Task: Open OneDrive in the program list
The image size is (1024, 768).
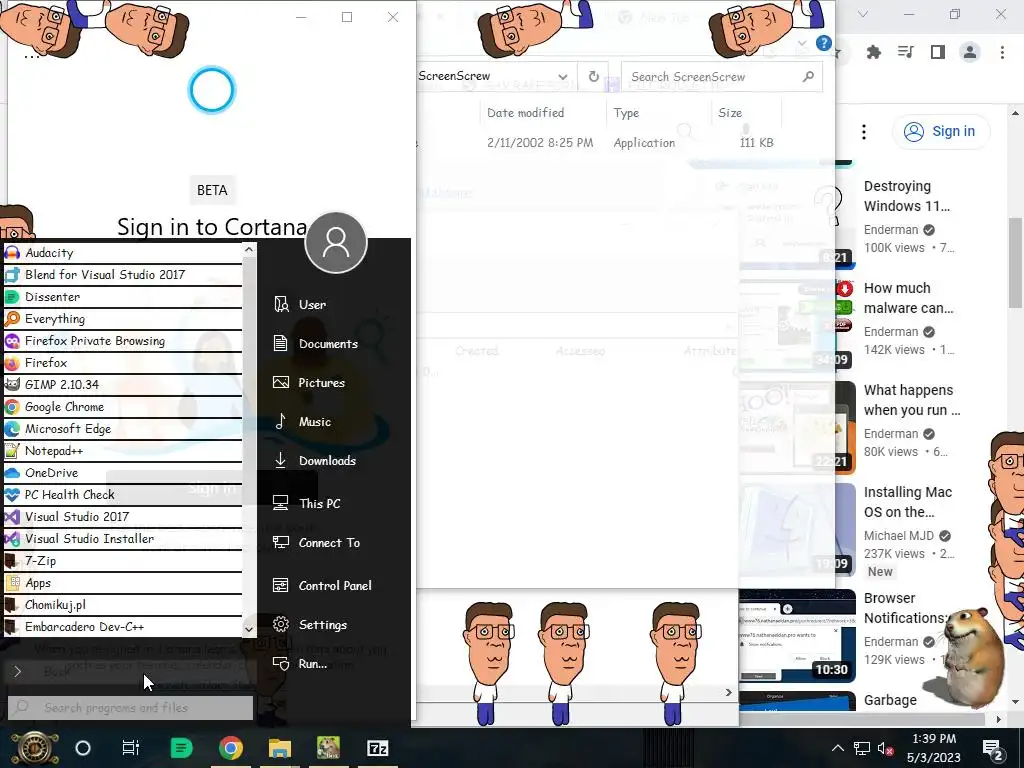Action: [x=123, y=473]
